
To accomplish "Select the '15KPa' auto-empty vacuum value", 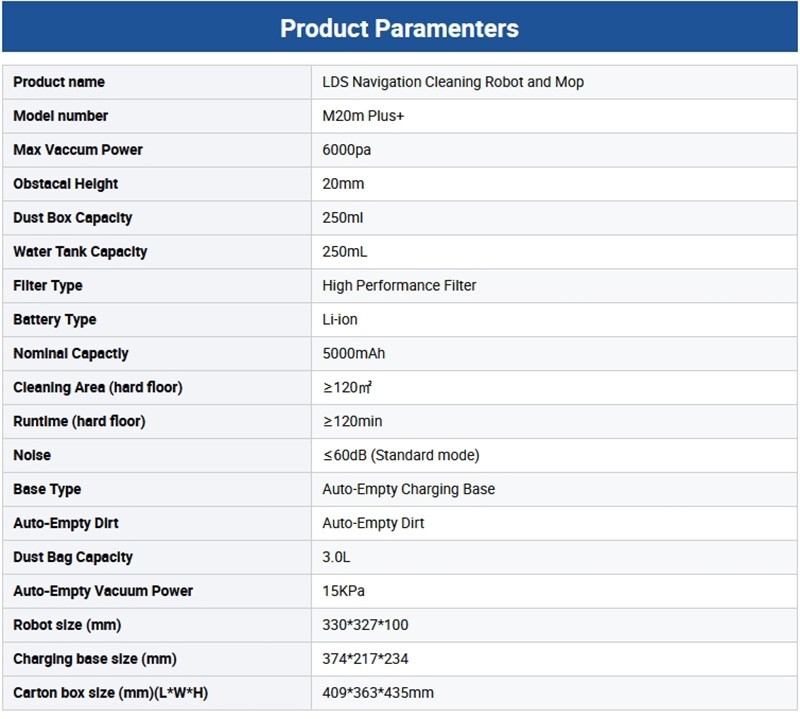I will pos(343,592).
